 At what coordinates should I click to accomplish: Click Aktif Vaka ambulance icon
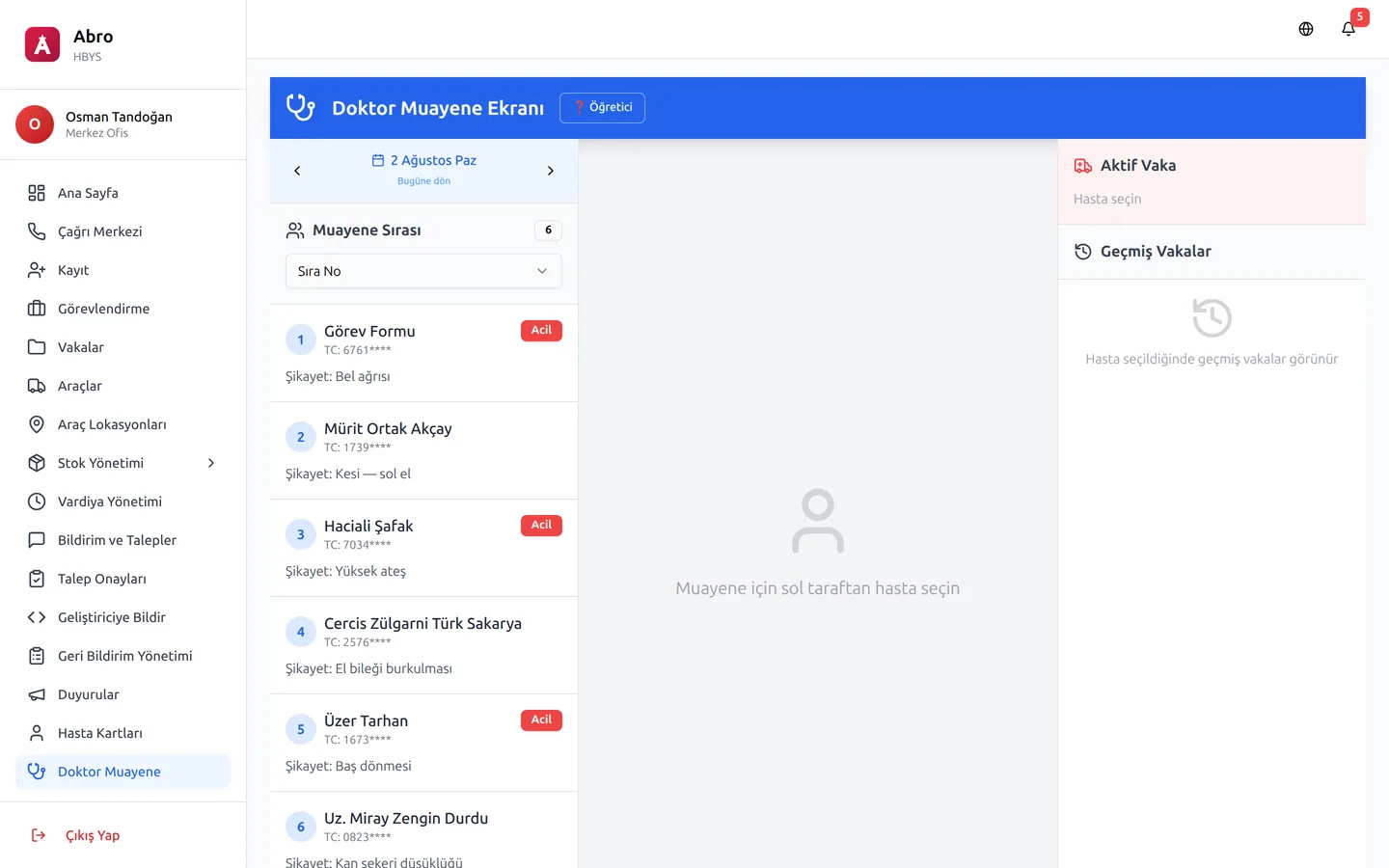pos(1083,166)
